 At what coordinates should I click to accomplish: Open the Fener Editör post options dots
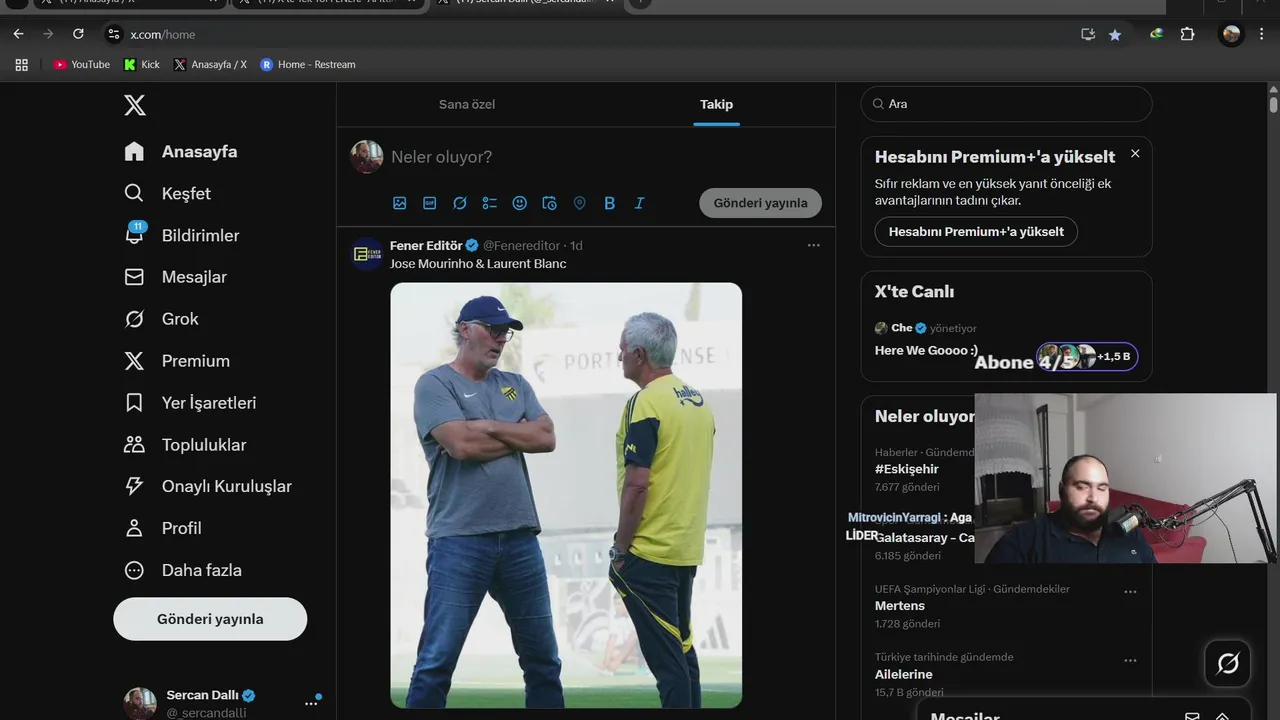point(813,245)
